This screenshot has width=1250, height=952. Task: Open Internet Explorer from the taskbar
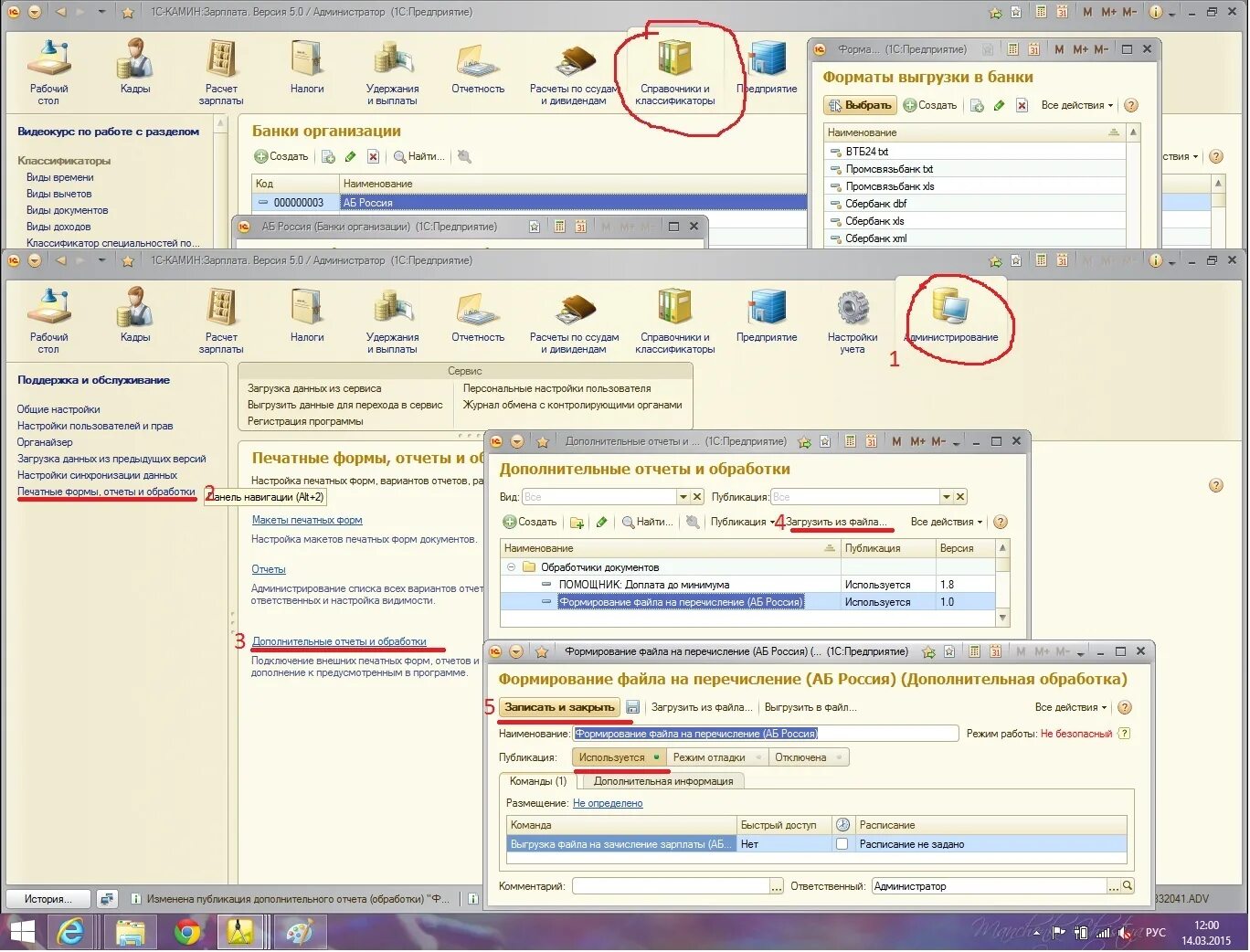(70, 932)
